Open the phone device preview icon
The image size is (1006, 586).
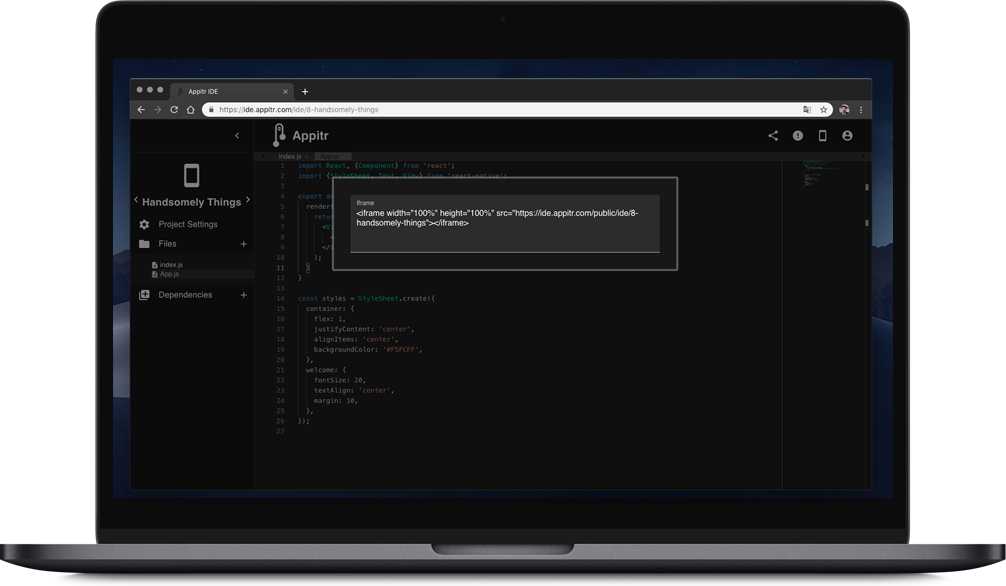pos(823,135)
